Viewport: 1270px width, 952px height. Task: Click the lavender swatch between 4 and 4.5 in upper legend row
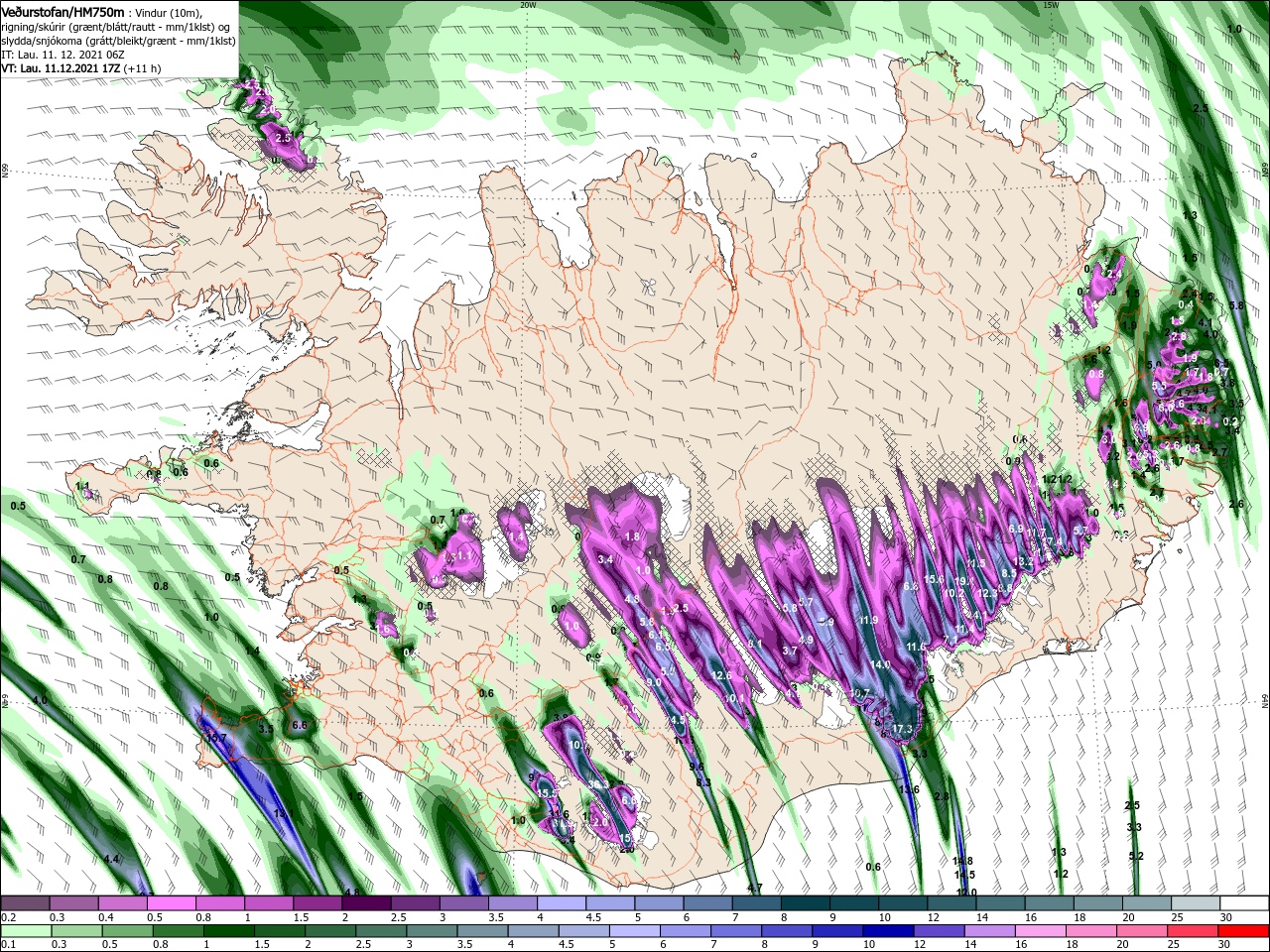point(562,903)
